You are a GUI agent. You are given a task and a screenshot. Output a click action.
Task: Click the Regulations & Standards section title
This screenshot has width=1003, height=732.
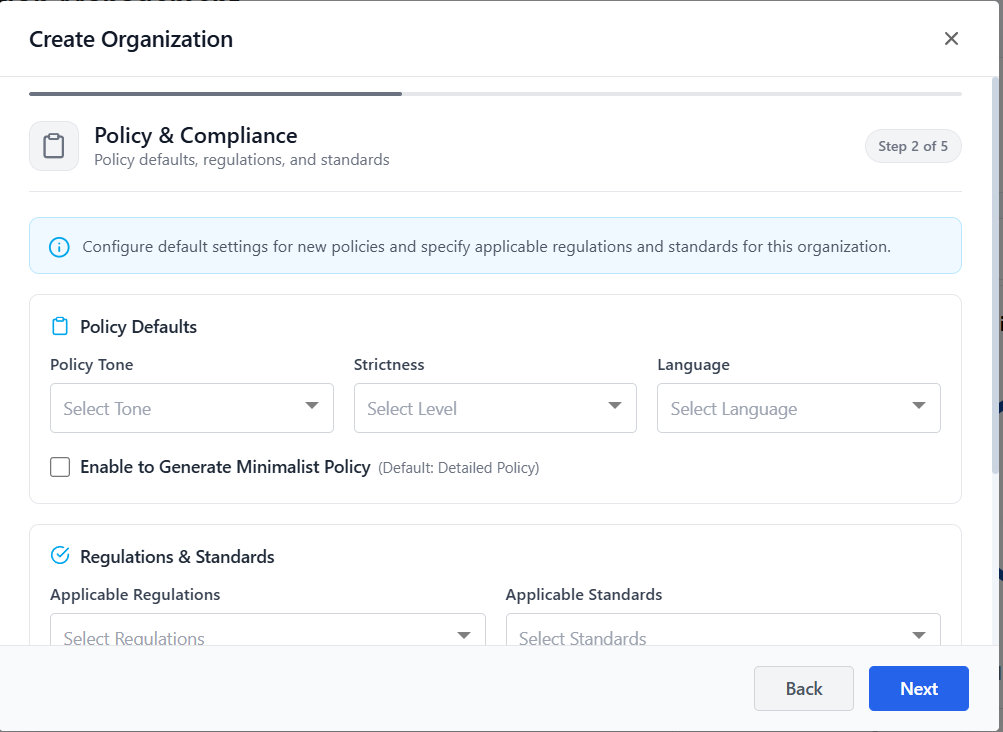(177, 557)
